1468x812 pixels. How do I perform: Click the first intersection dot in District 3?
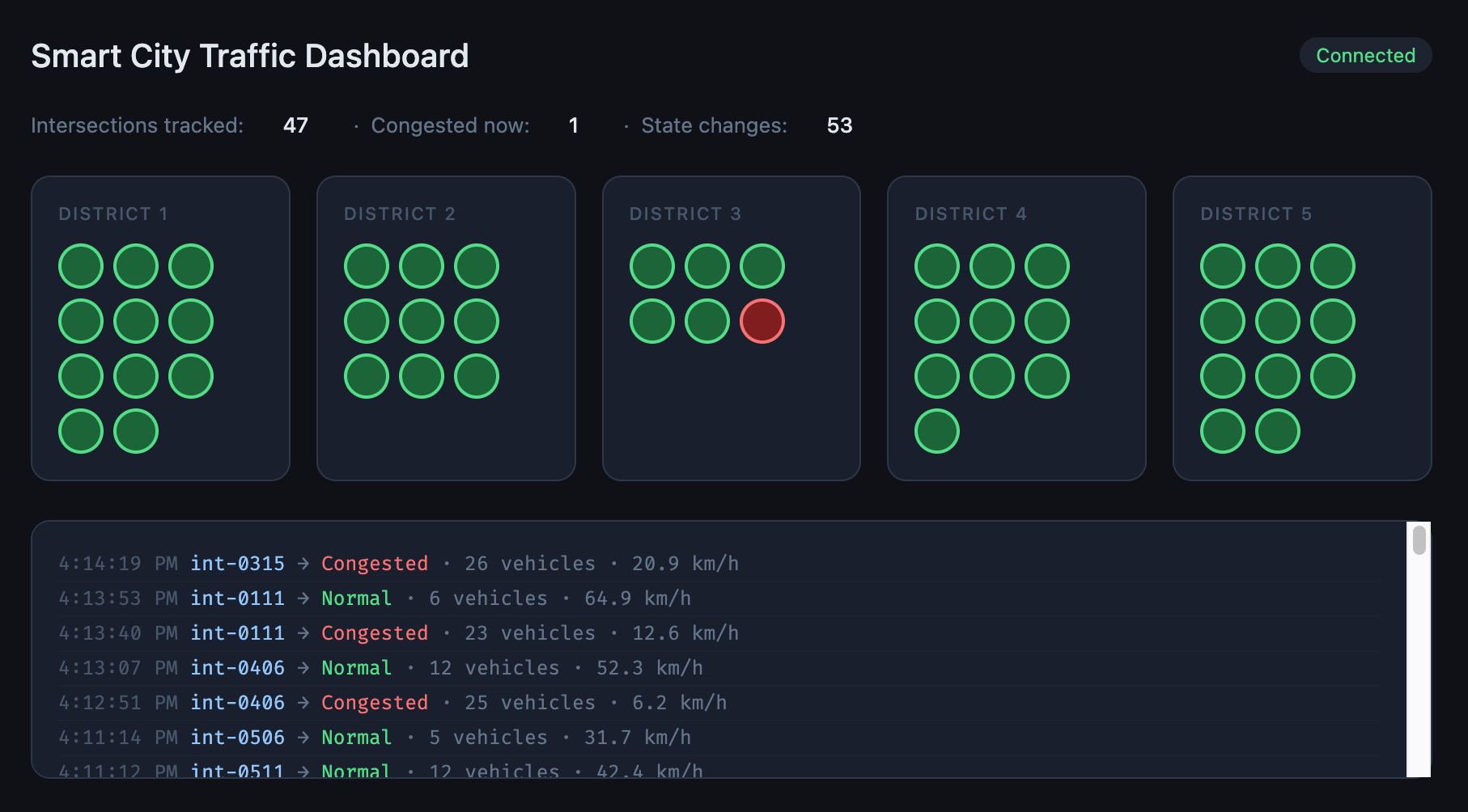coord(652,266)
